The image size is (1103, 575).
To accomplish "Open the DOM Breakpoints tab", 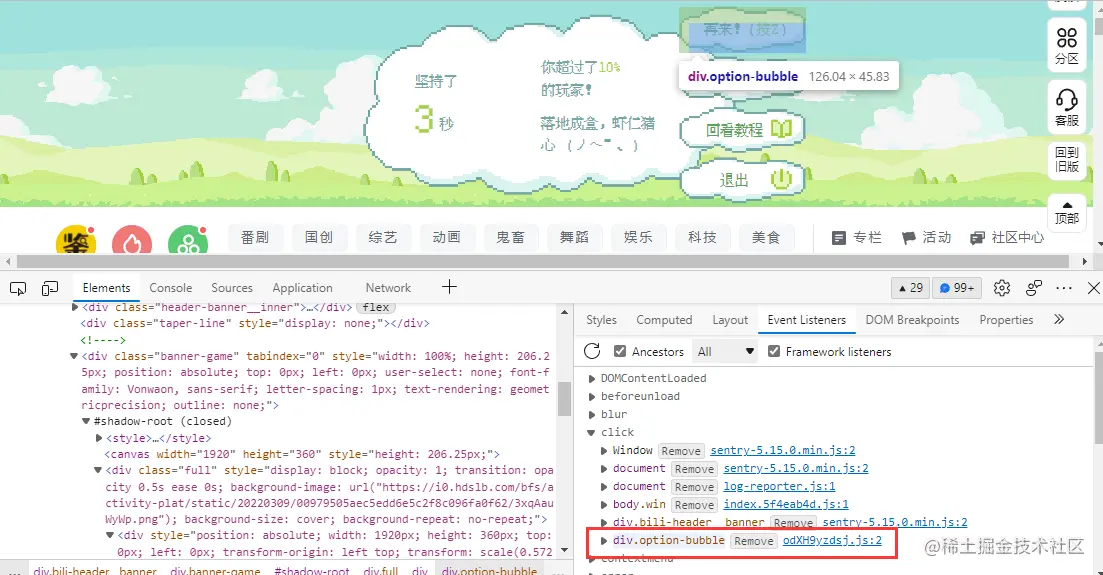I will 912,320.
